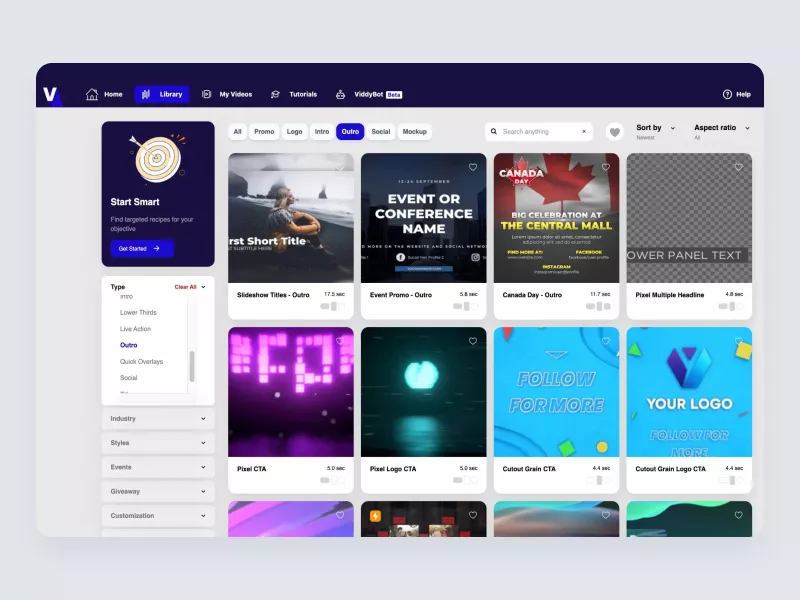
Task: Open the Slideshow Titles - Outro thumbnail
Action: point(291,218)
